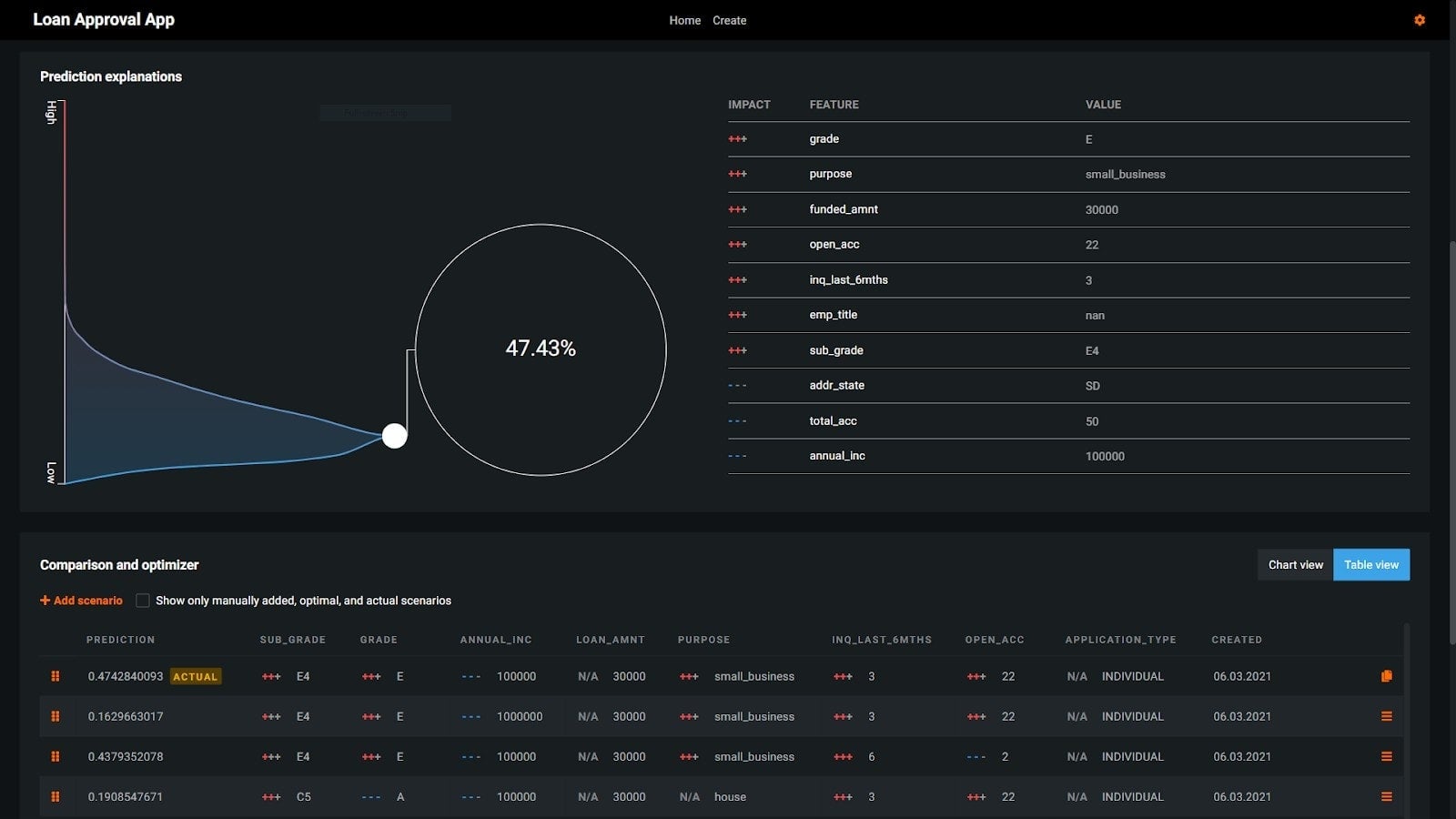Open row menu for 0.4379352078 scenario
This screenshot has height=819, width=1456.
tap(1387, 756)
